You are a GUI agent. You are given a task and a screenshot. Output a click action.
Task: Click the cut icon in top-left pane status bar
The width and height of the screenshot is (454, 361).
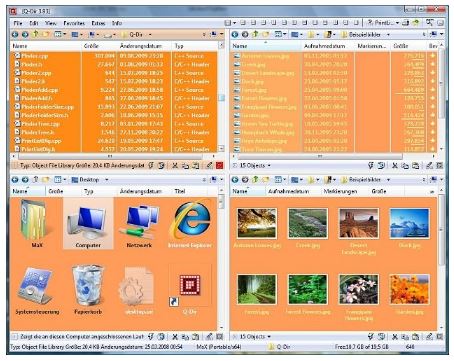[x=175, y=165]
